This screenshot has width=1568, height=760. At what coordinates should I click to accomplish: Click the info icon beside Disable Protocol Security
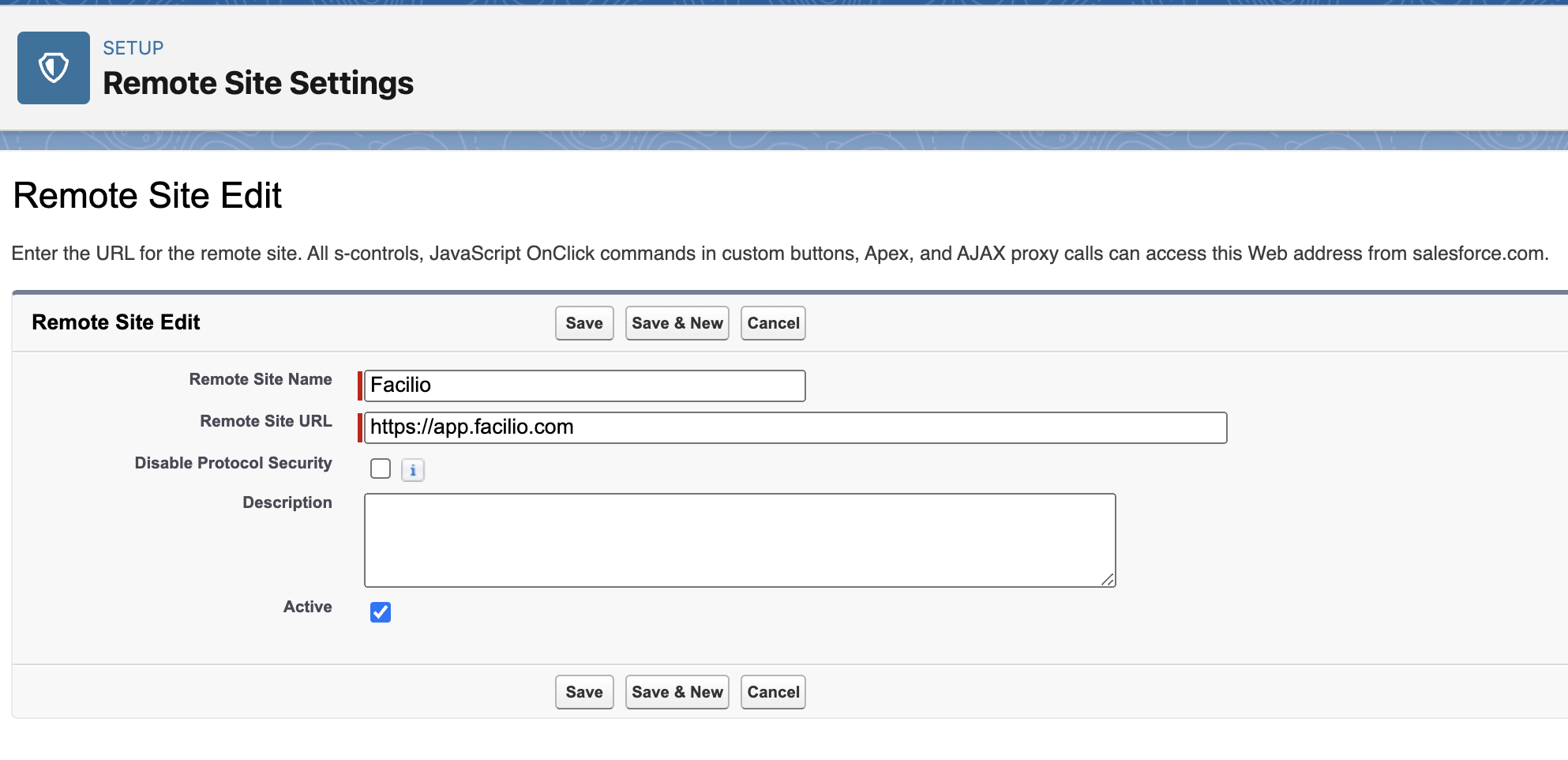[412, 470]
